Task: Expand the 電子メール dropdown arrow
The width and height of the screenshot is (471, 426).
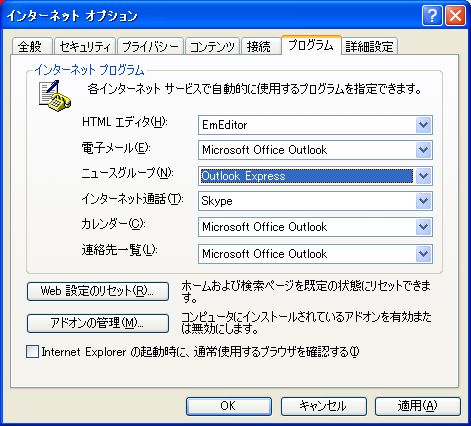Action: point(423,150)
